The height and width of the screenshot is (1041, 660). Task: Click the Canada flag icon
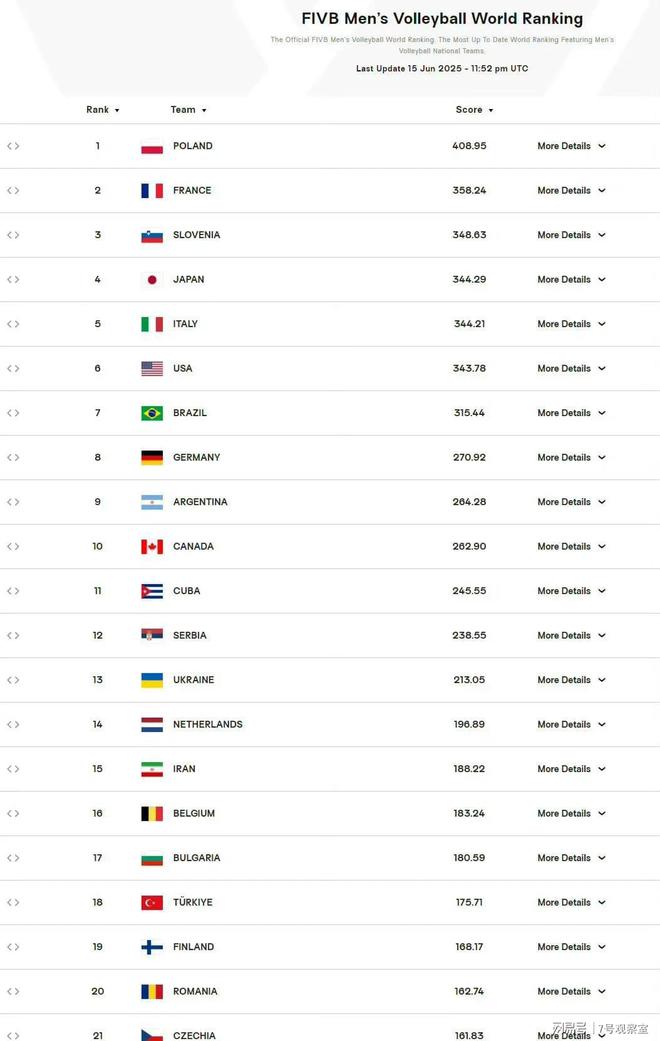click(x=152, y=547)
